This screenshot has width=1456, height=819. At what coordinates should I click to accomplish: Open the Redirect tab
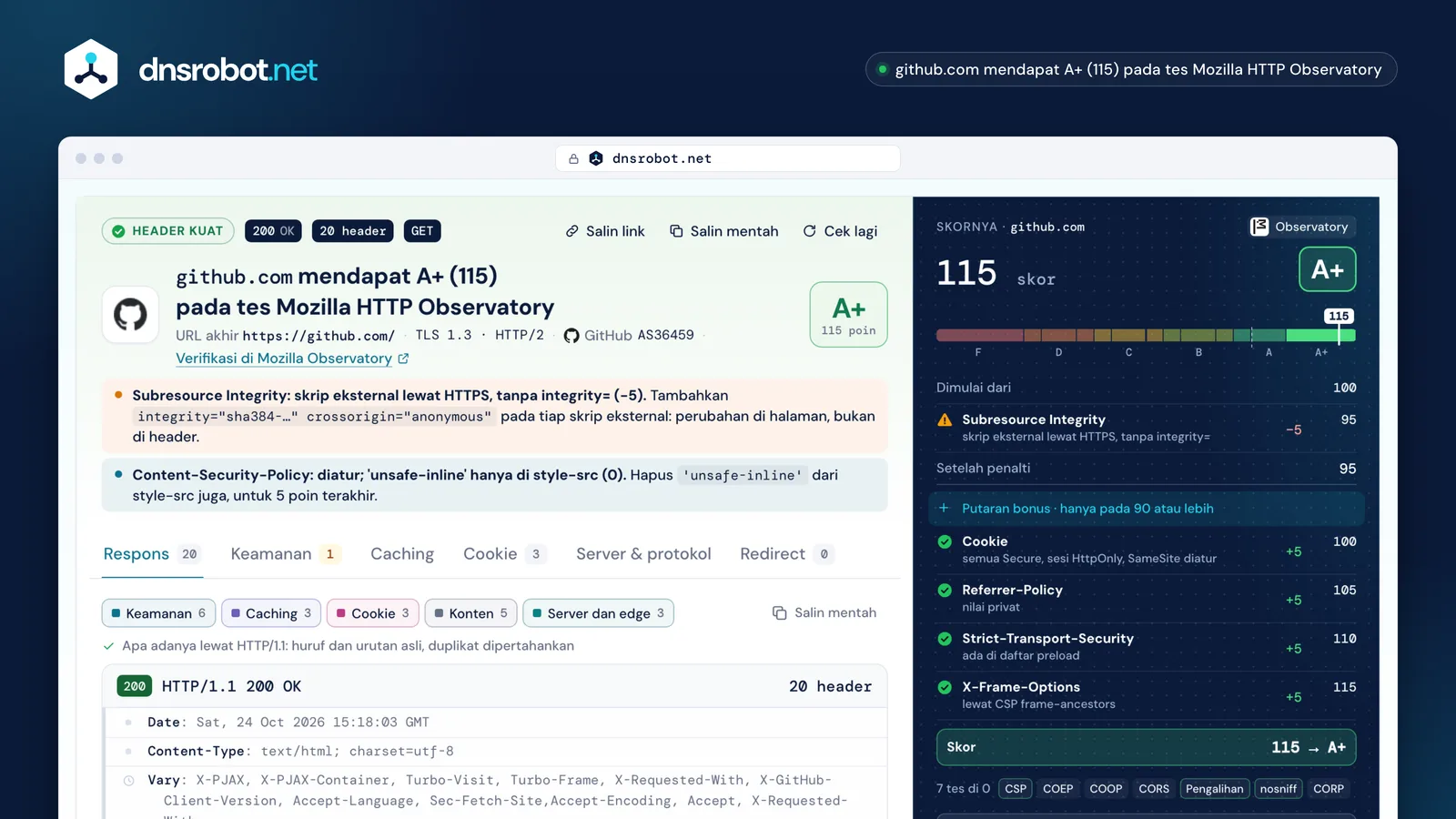click(787, 554)
